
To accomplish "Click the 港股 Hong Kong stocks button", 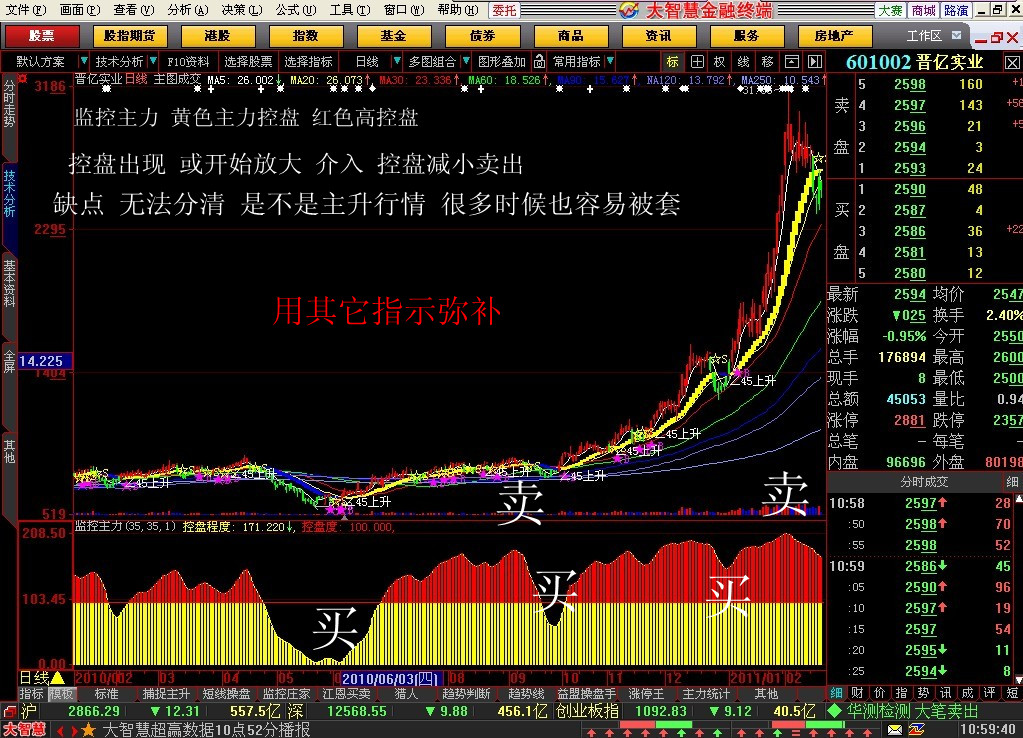I will tap(218, 36).
